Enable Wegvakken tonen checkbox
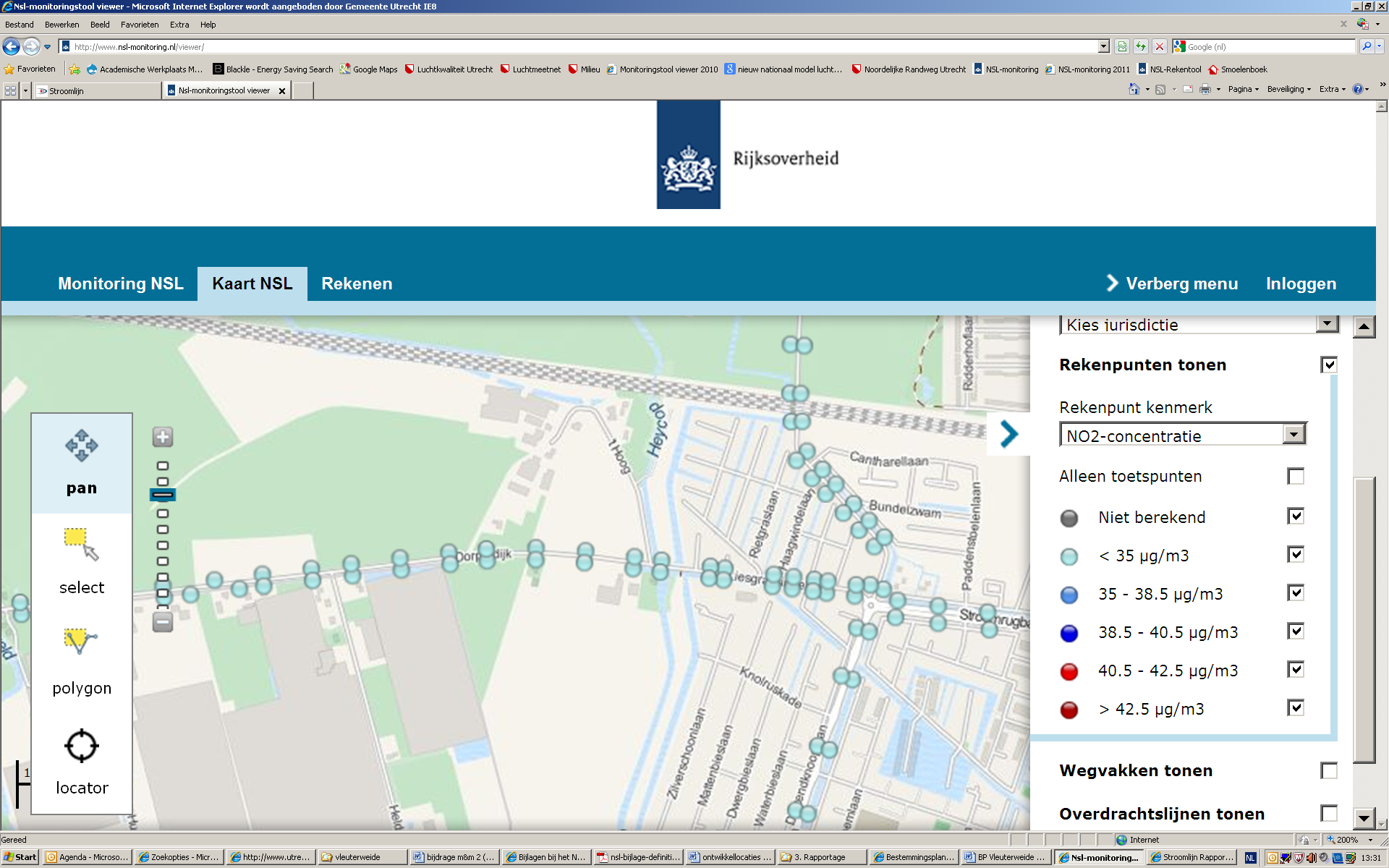Image resolution: width=1389 pixels, height=868 pixels. point(1329,770)
